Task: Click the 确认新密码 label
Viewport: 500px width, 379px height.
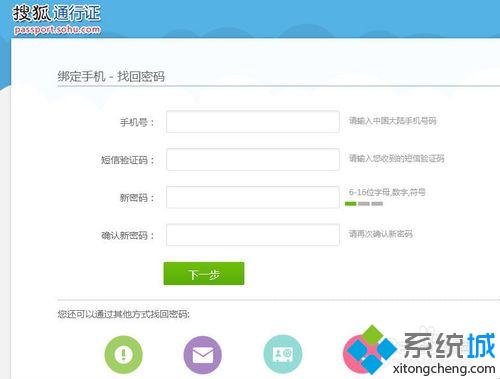Action: pyautogui.click(x=128, y=236)
